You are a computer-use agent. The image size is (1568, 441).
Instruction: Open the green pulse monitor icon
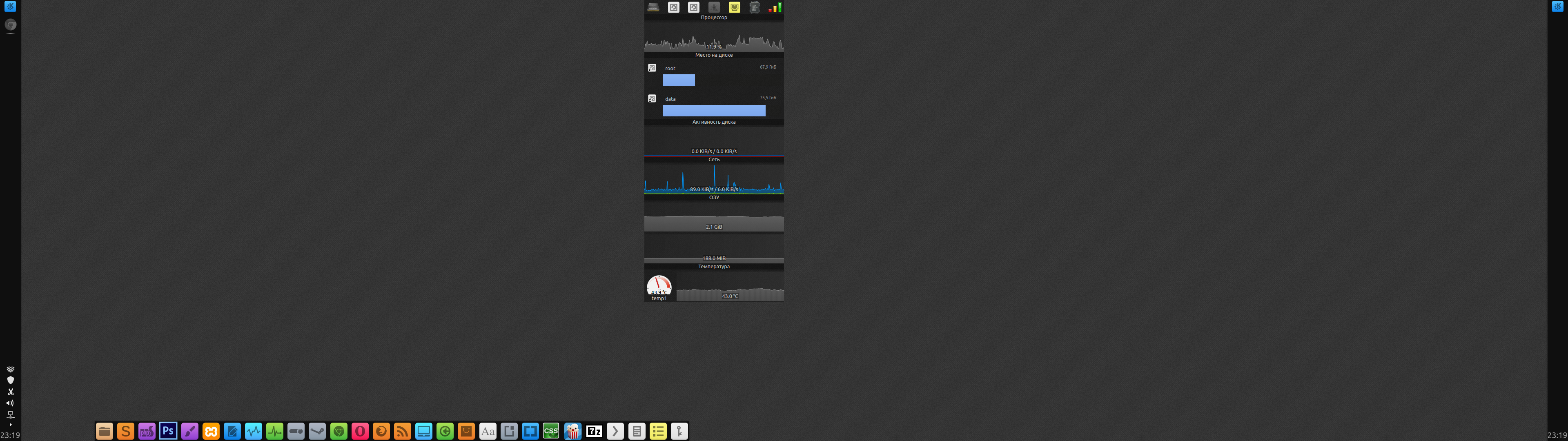(274, 431)
